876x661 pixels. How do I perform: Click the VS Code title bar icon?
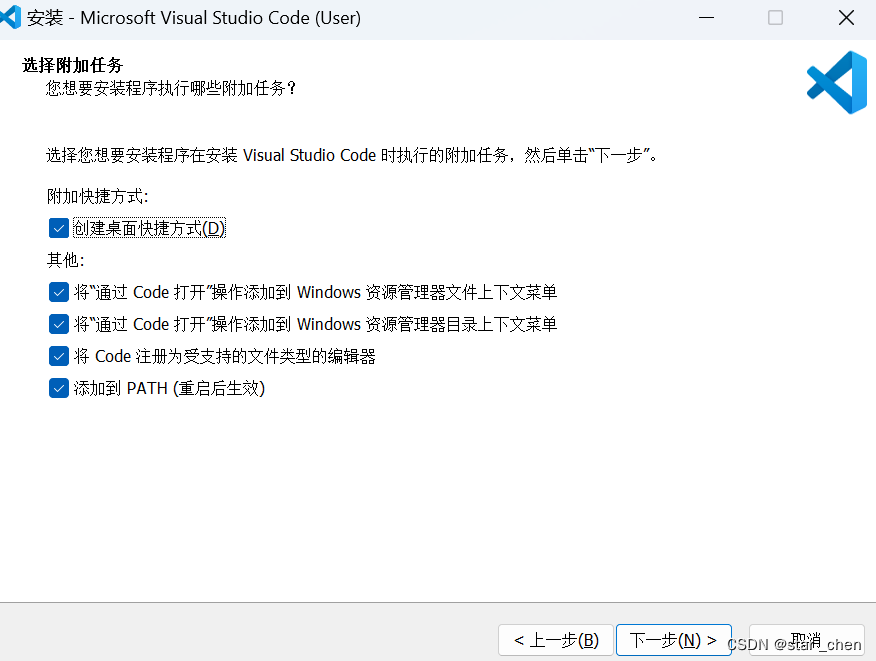tap(10, 17)
